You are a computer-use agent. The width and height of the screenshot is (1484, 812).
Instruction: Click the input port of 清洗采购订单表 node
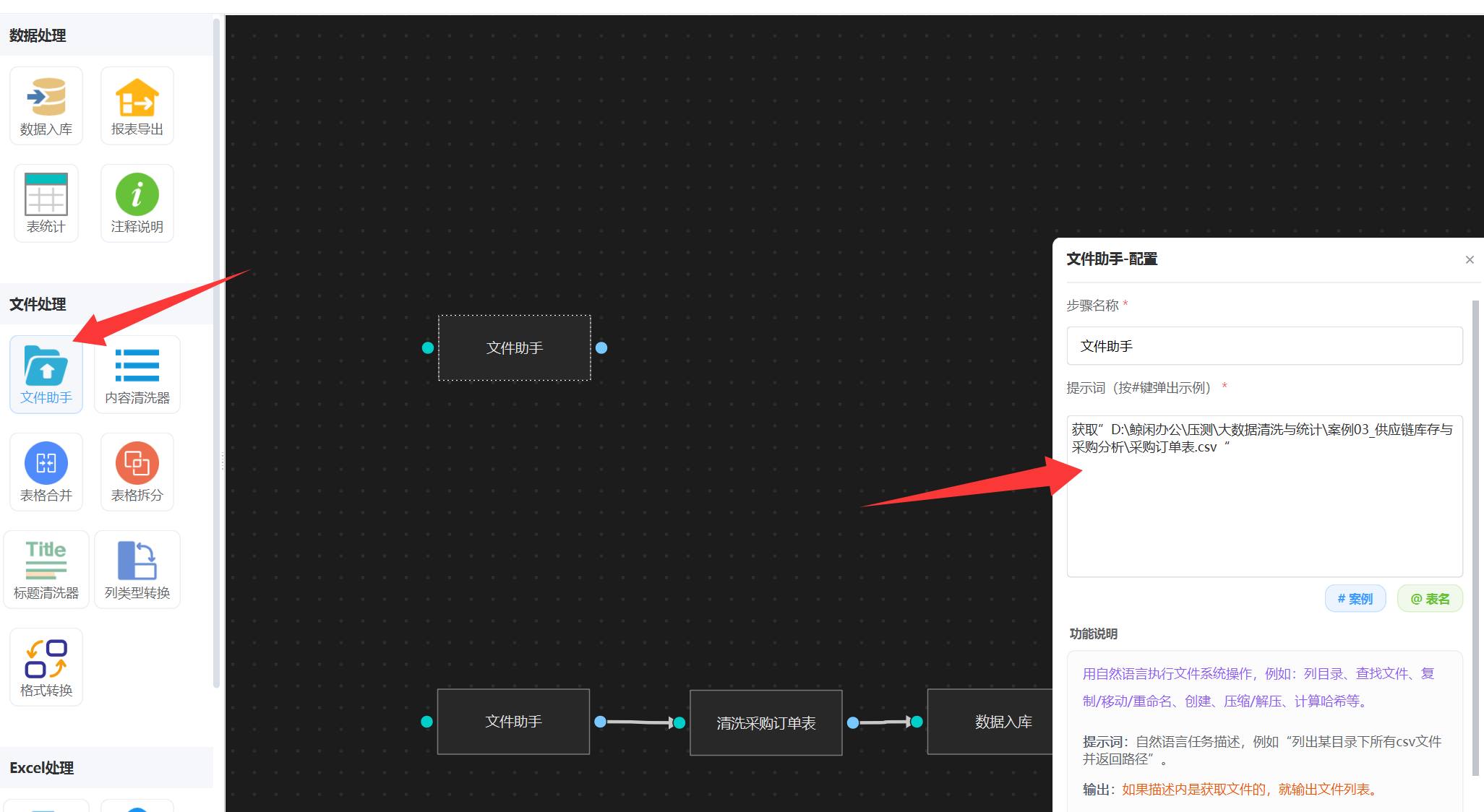coord(679,722)
